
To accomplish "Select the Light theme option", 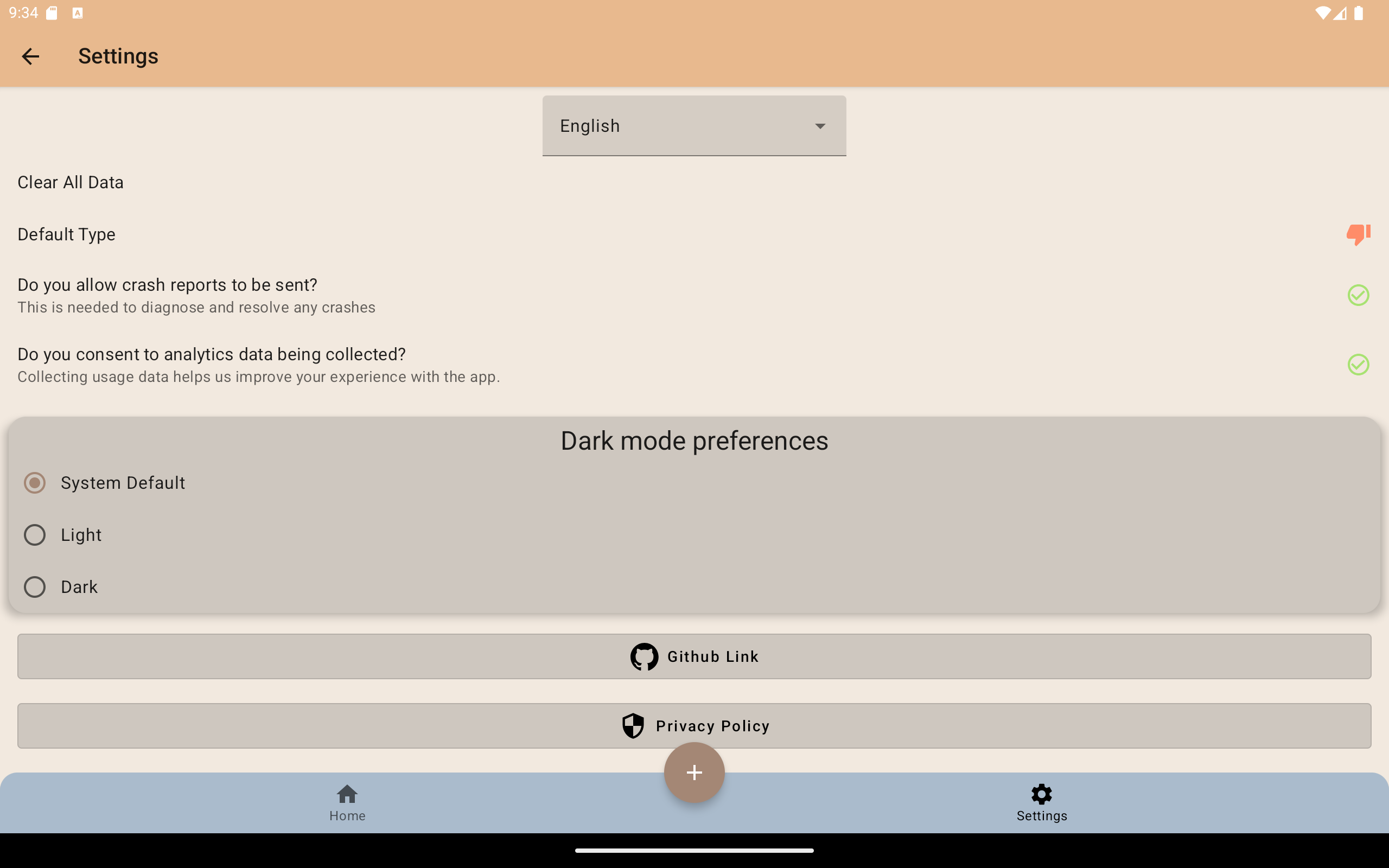I will pos(35,535).
